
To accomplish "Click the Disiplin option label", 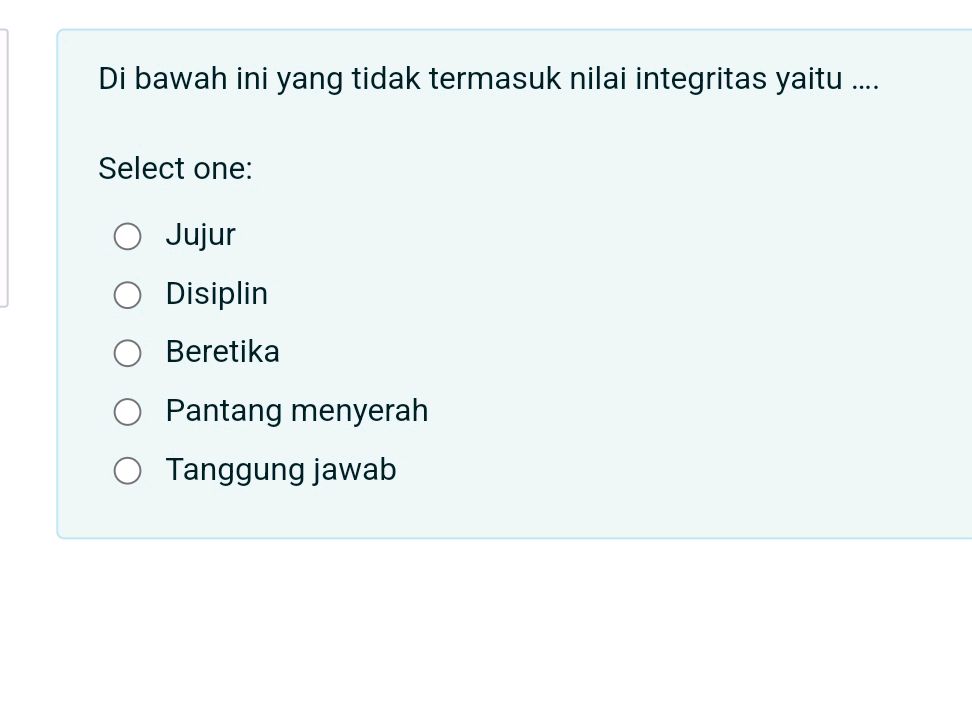I will [x=216, y=294].
